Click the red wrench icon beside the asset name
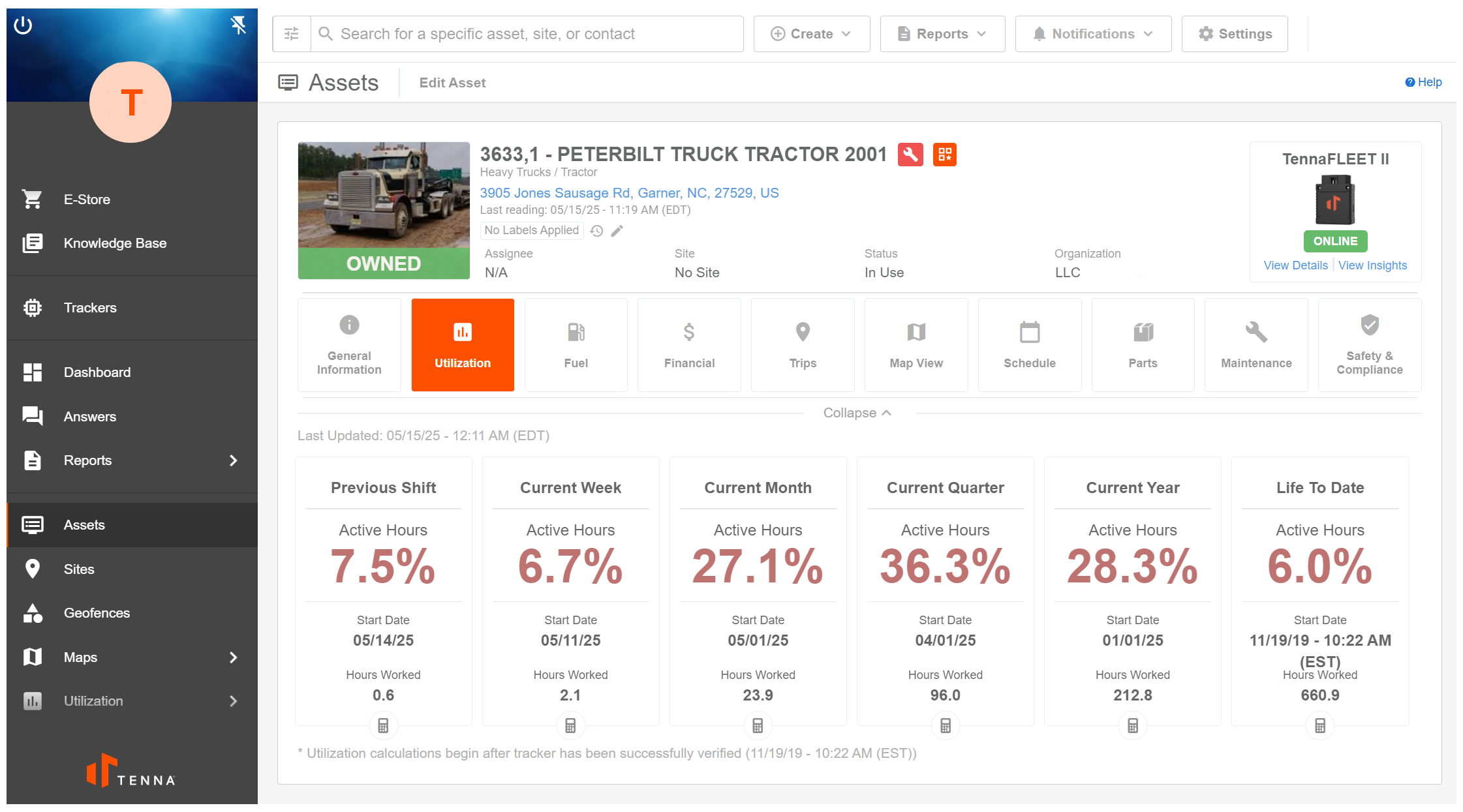 coord(911,155)
